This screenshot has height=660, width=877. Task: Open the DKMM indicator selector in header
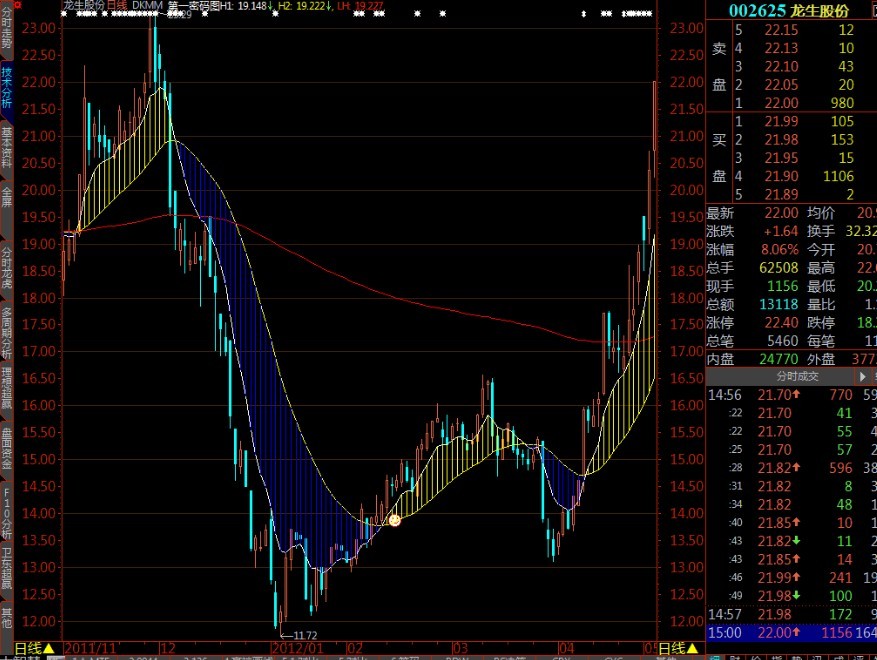pyautogui.click(x=147, y=6)
